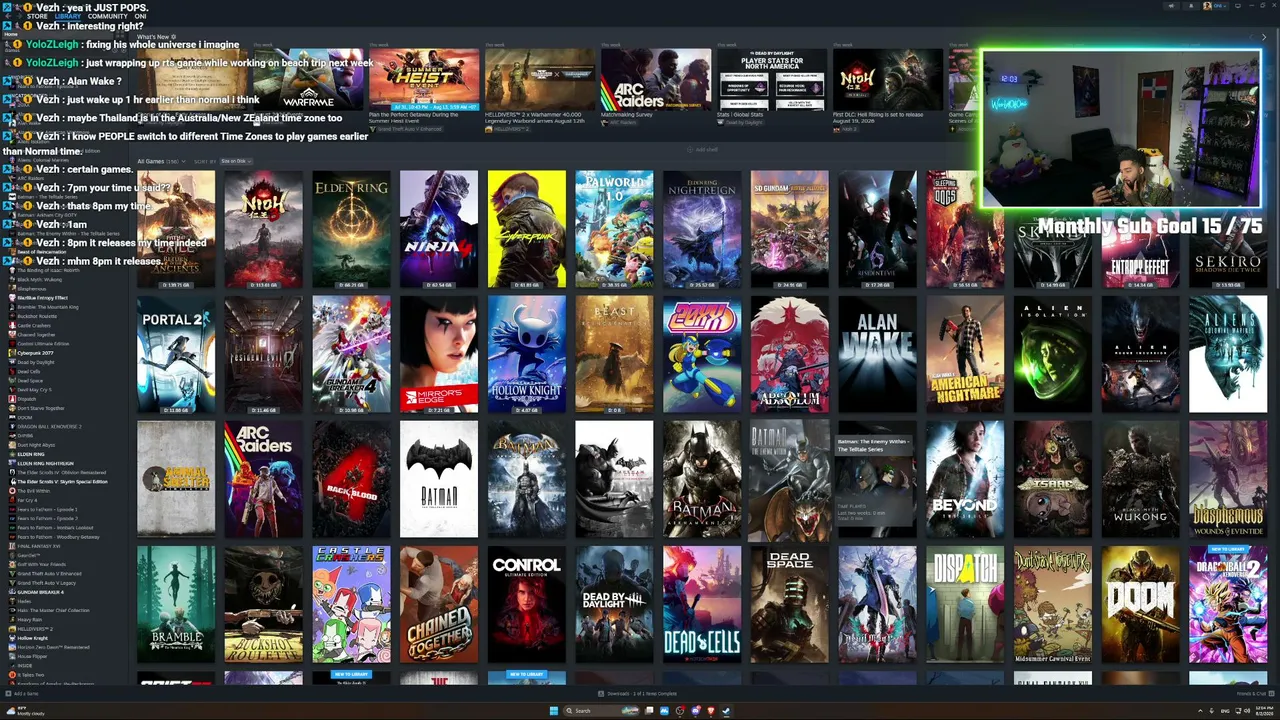This screenshot has height=720, width=1280.
Task: Open the What's New settings gear
Action: [173, 37]
